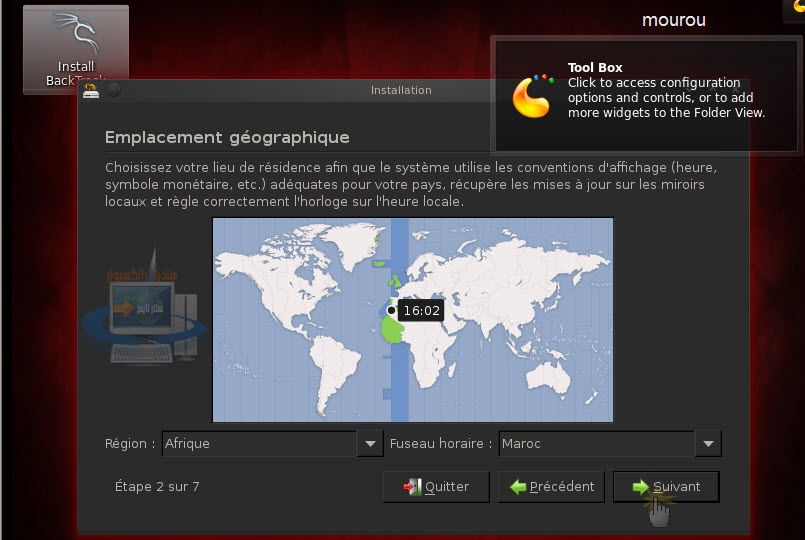Image resolution: width=805 pixels, height=540 pixels.
Task: Open the Maroc time zone combo box
Action: [595, 444]
